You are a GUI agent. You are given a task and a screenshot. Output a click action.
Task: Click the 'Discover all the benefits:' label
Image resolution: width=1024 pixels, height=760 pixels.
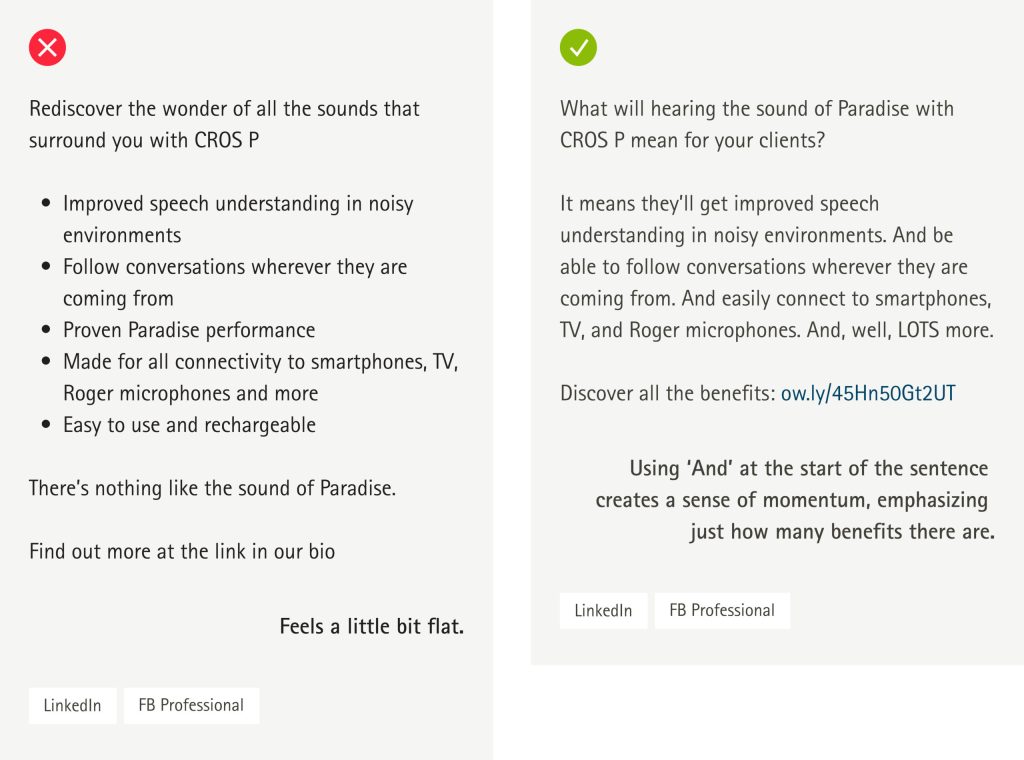pyautogui.click(x=667, y=393)
